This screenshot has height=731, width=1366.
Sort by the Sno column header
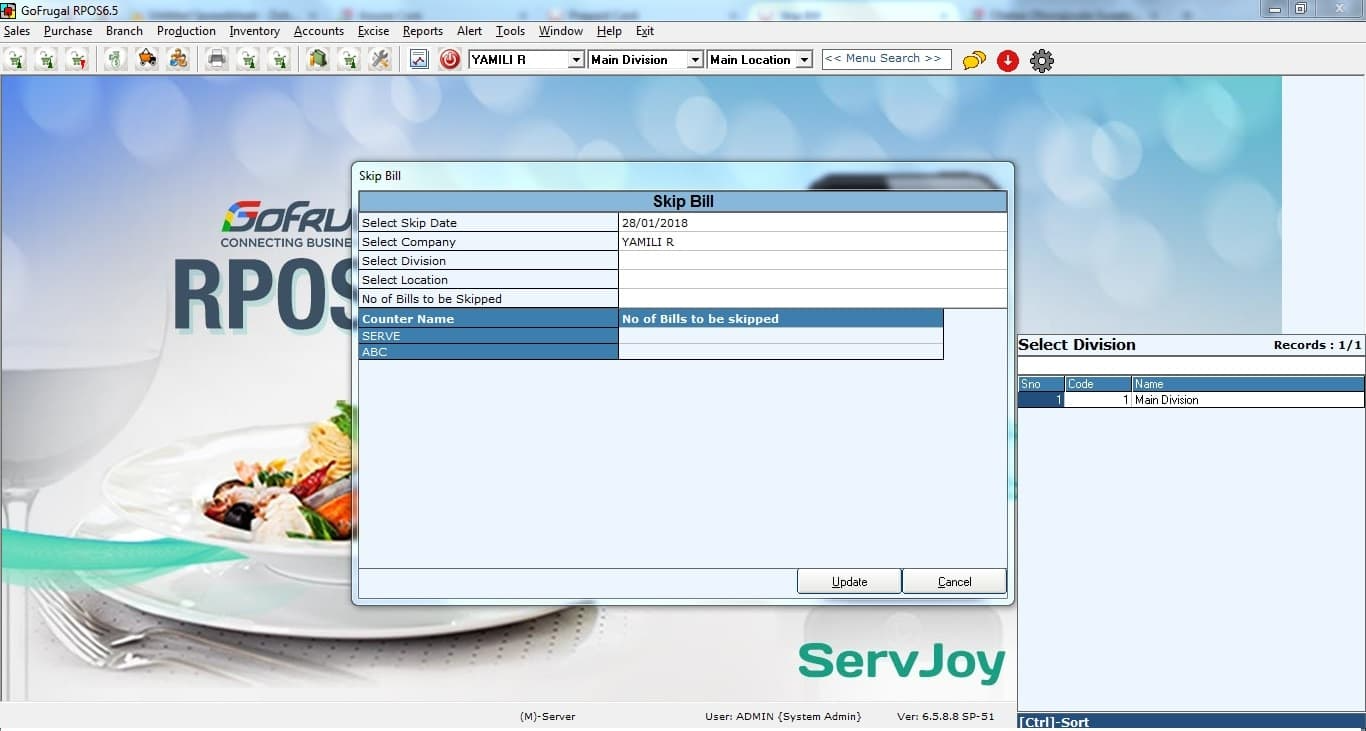1041,384
